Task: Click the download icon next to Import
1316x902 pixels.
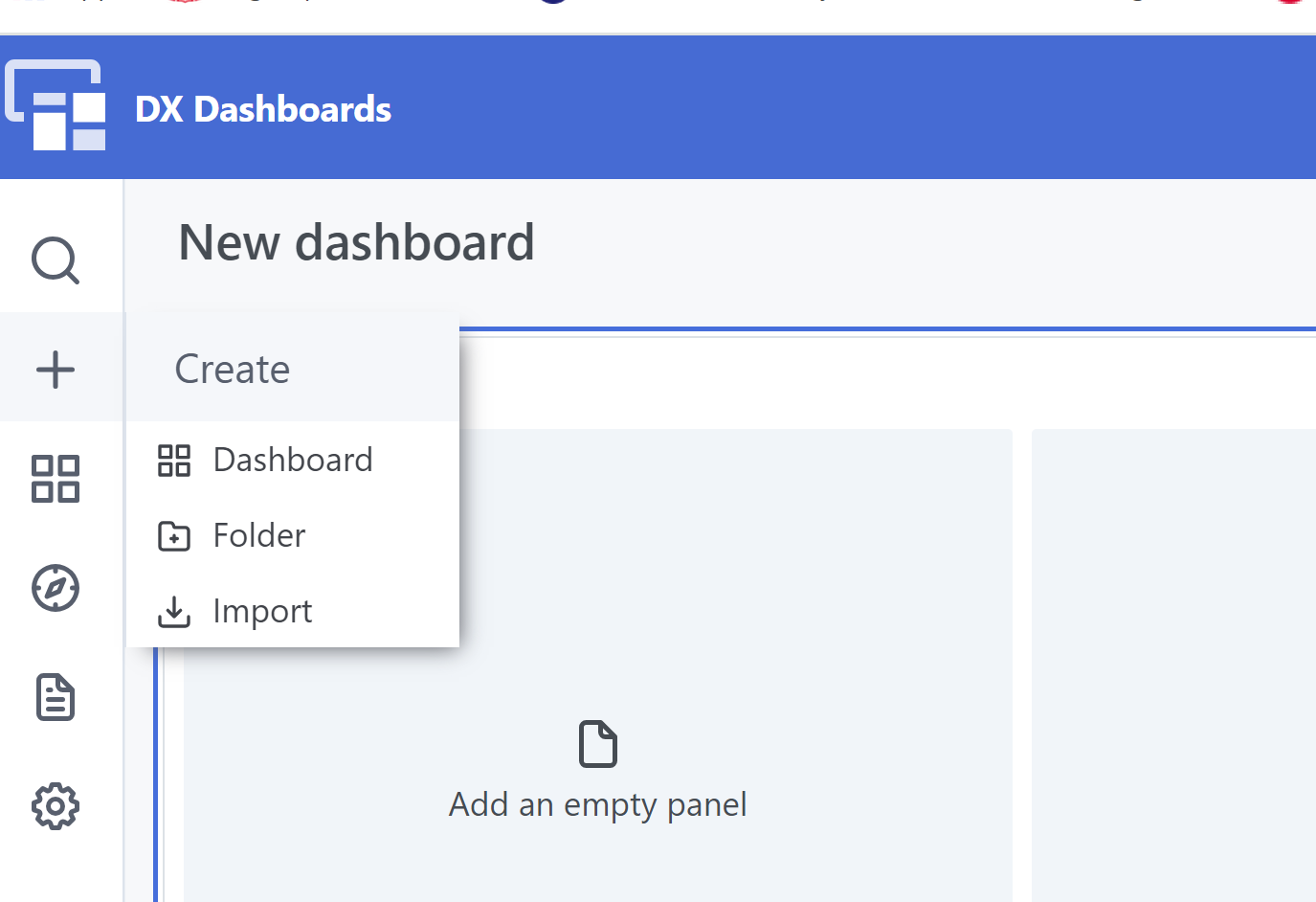Action: pos(174,612)
